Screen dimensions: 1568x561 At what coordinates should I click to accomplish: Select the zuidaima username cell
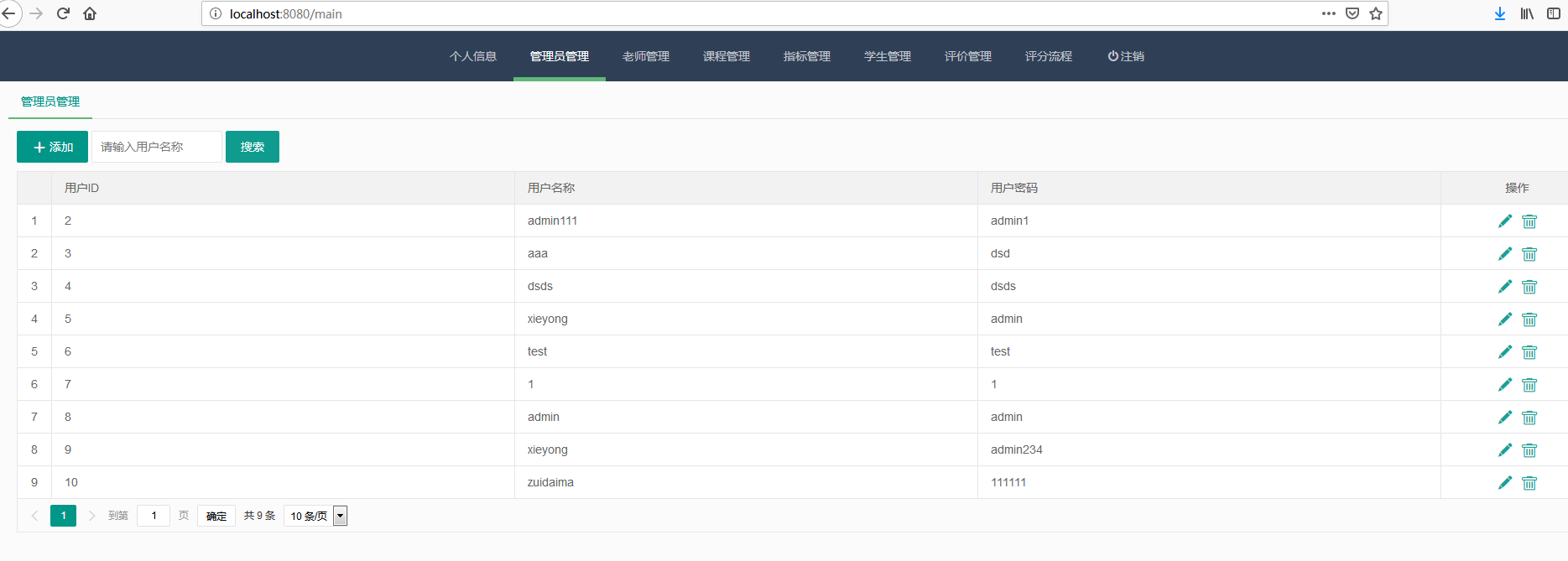[x=746, y=482]
